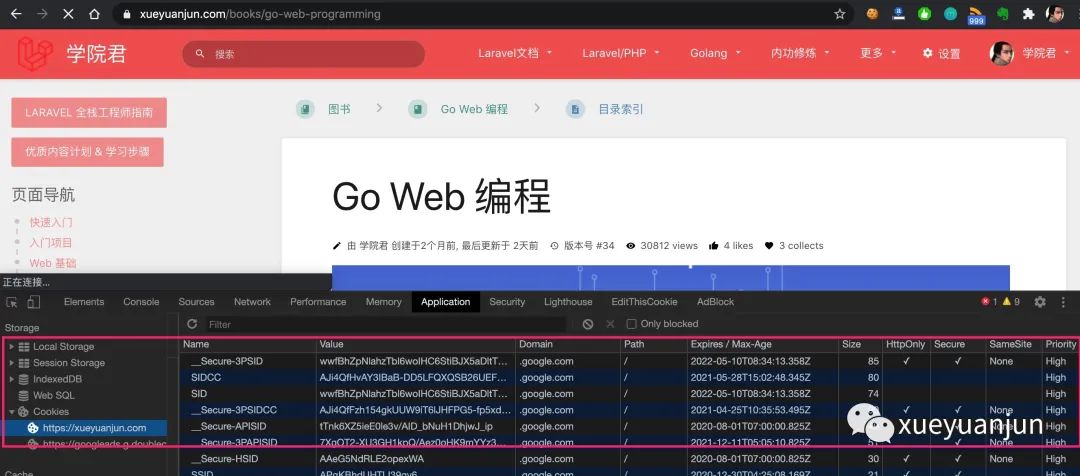This screenshot has height=476, width=1080.
Task: Switch to the EditThisCookie tab
Action: point(644,302)
